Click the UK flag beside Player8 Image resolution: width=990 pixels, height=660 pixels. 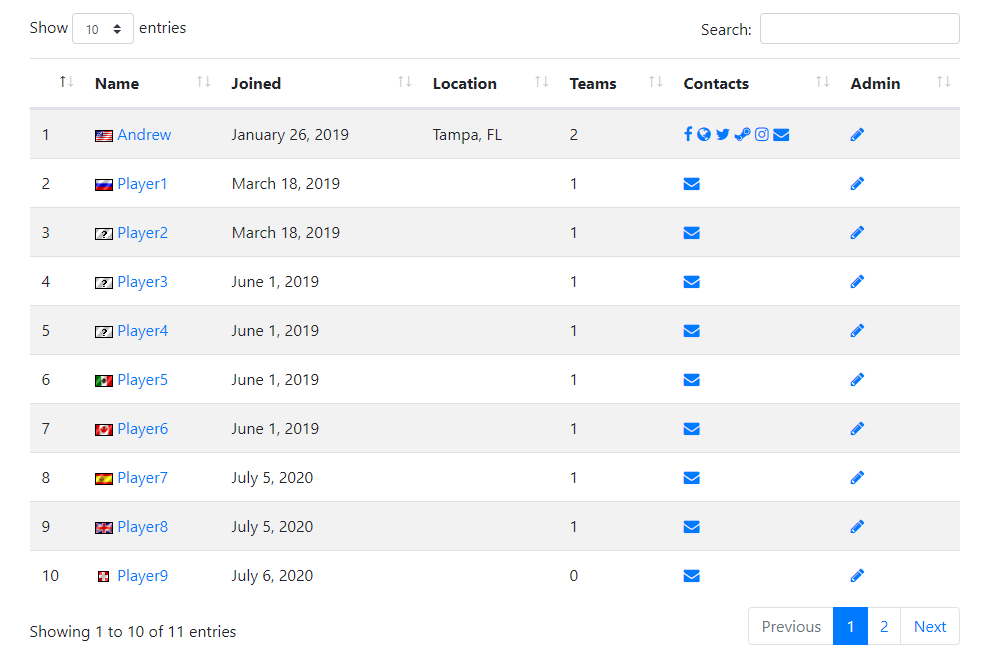click(104, 528)
